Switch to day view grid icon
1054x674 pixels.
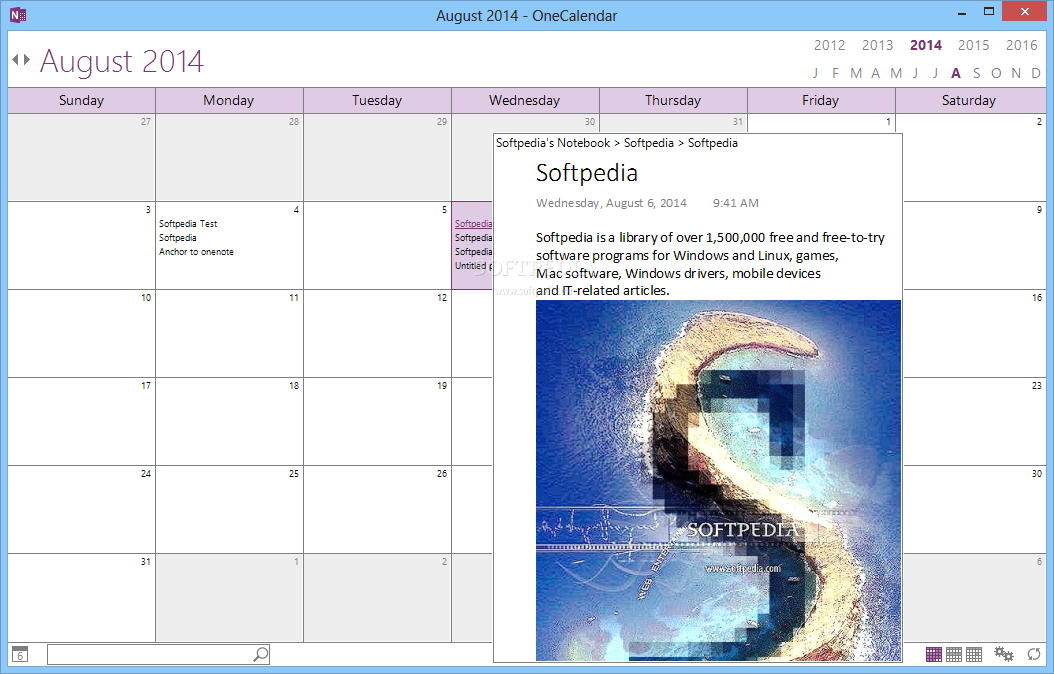(x=974, y=654)
